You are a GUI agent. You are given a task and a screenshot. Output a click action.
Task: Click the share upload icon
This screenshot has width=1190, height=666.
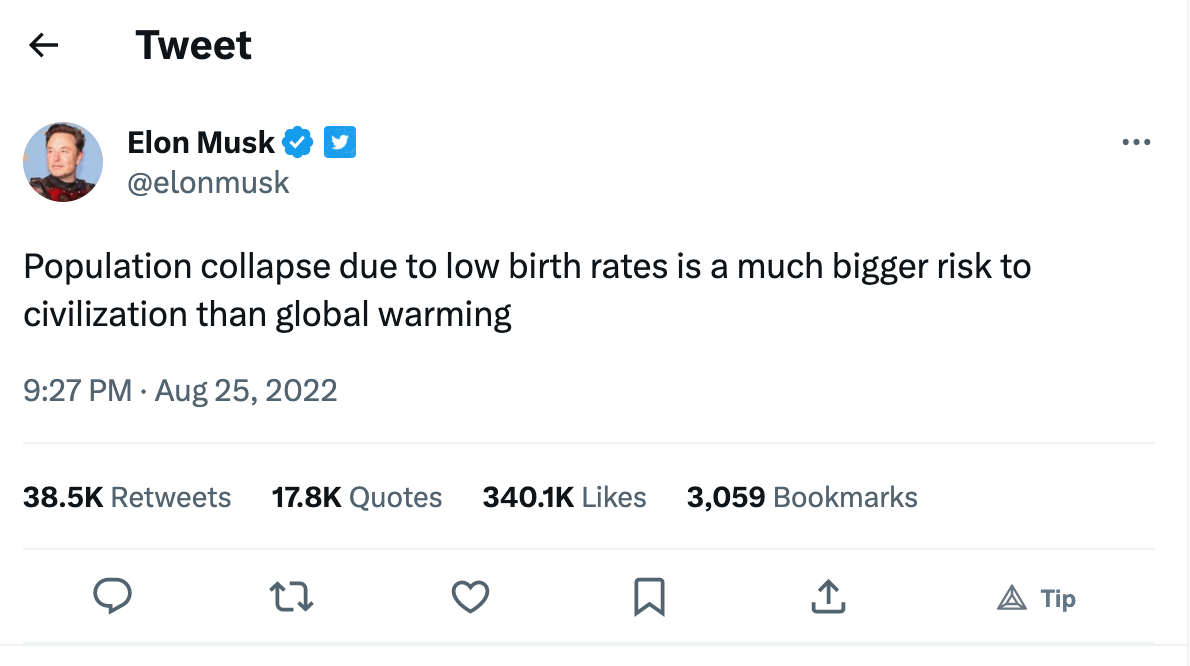(x=828, y=597)
